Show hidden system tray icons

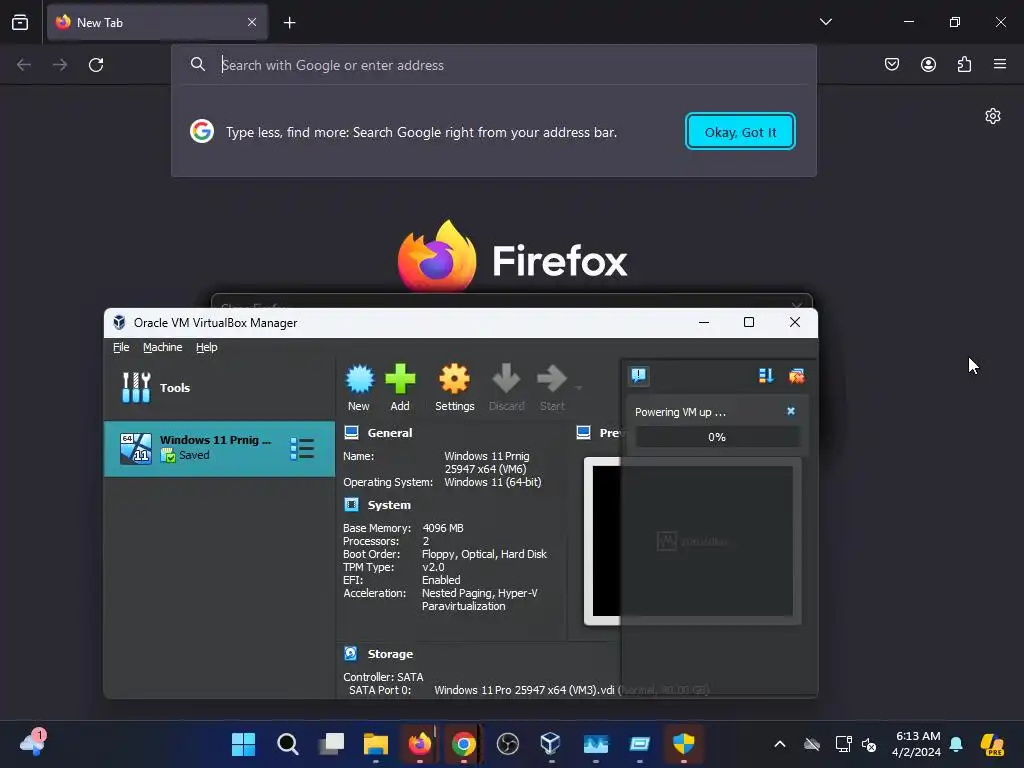pyautogui.click(x=780, y=744)
